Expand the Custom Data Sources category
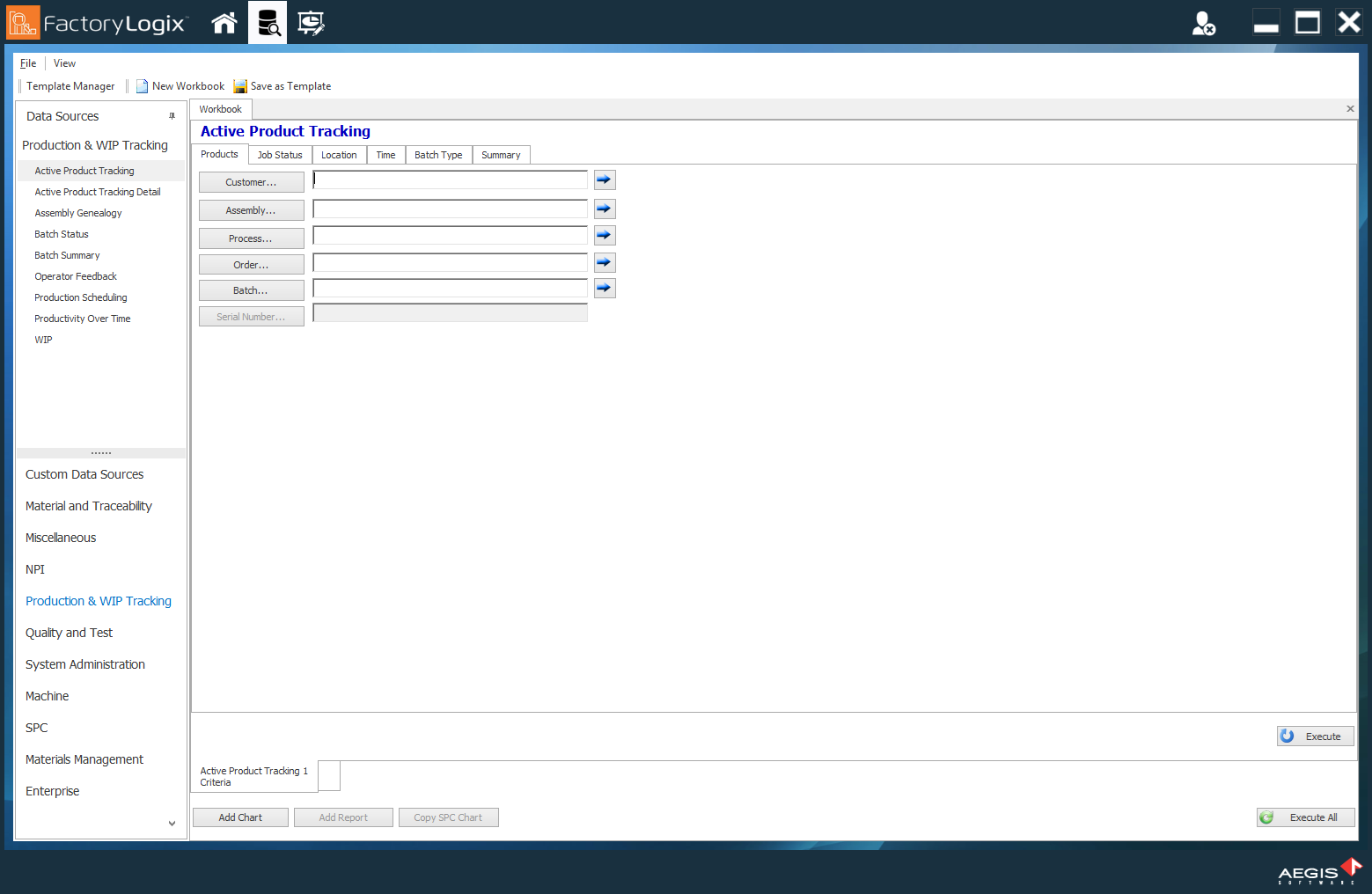 (84, 474)
